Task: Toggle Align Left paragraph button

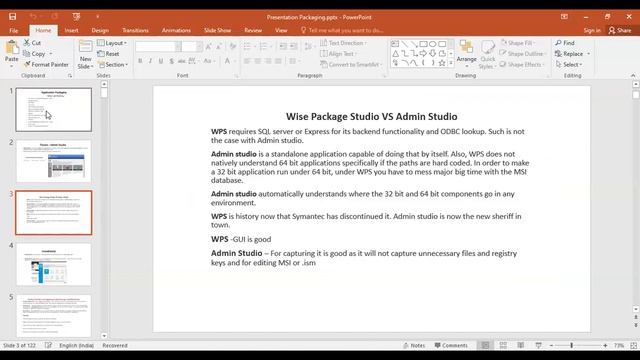Action: (247, 61)
